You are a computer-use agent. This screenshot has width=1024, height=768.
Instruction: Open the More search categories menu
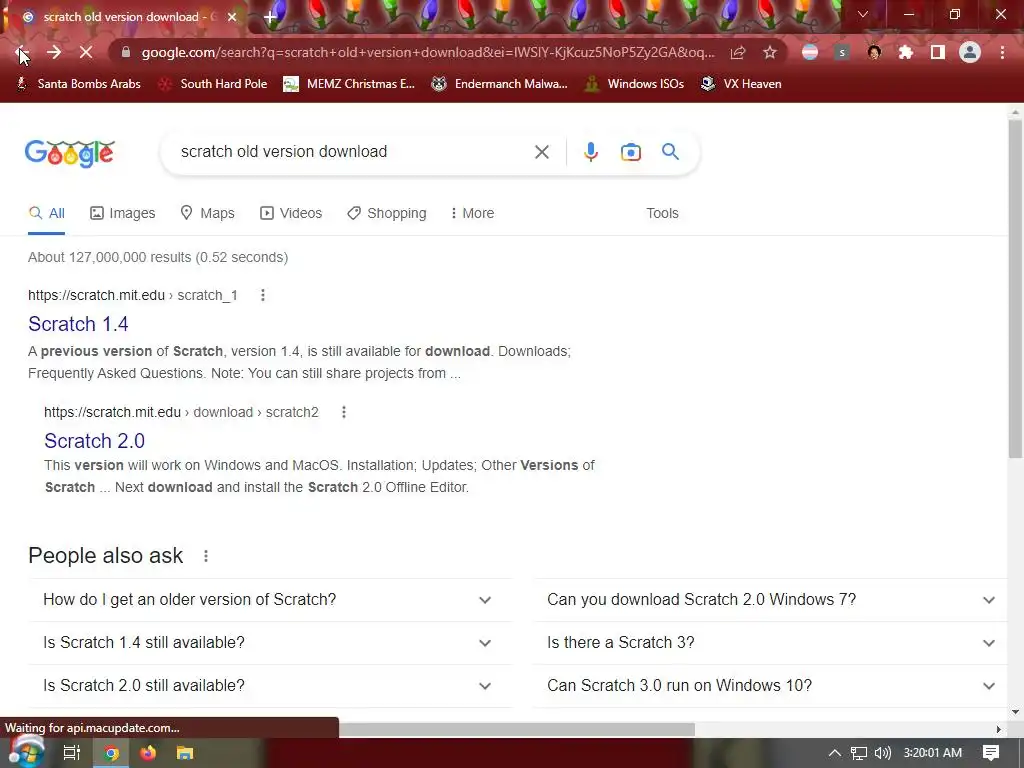coord(472,214)
